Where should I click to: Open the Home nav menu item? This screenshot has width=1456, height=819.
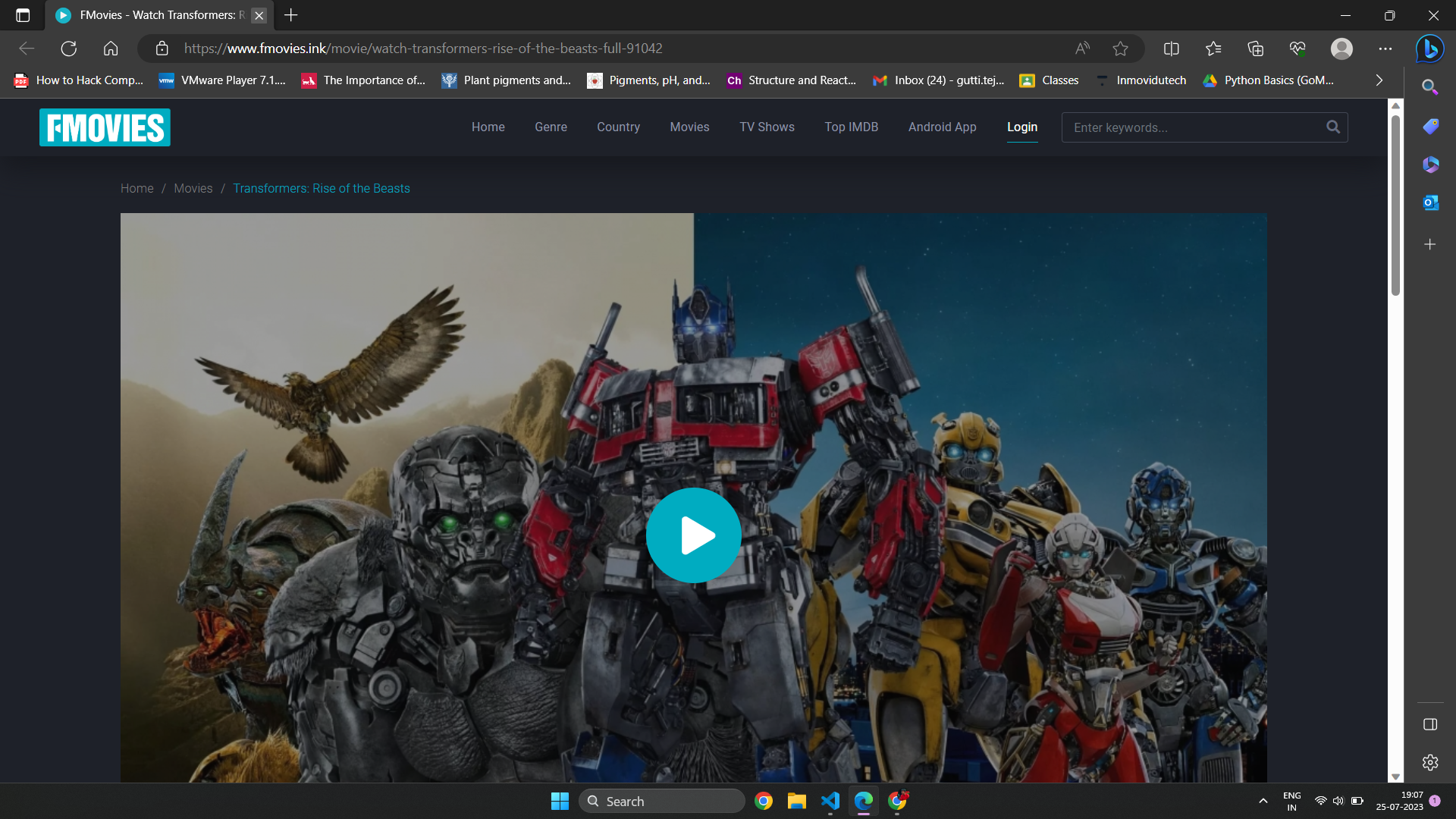pyautogui.click(x=488, y=127)
